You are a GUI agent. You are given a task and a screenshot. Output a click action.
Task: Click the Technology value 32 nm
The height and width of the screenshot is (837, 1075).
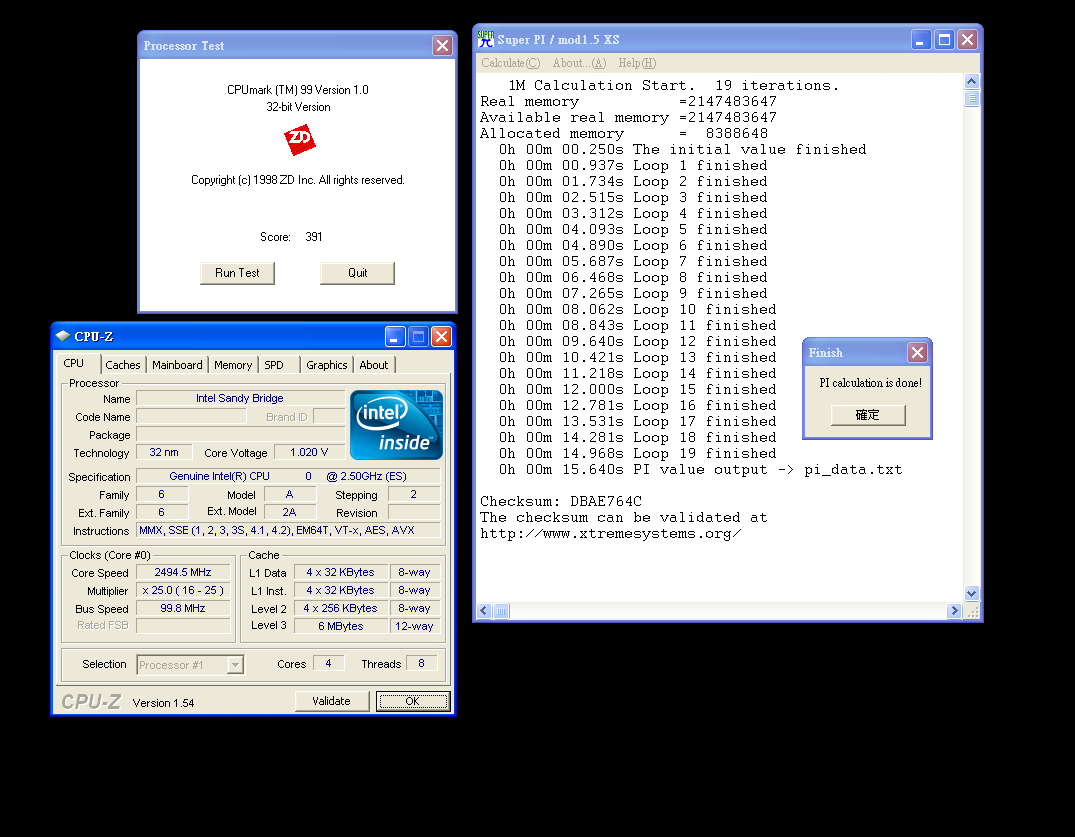[165, 452]
